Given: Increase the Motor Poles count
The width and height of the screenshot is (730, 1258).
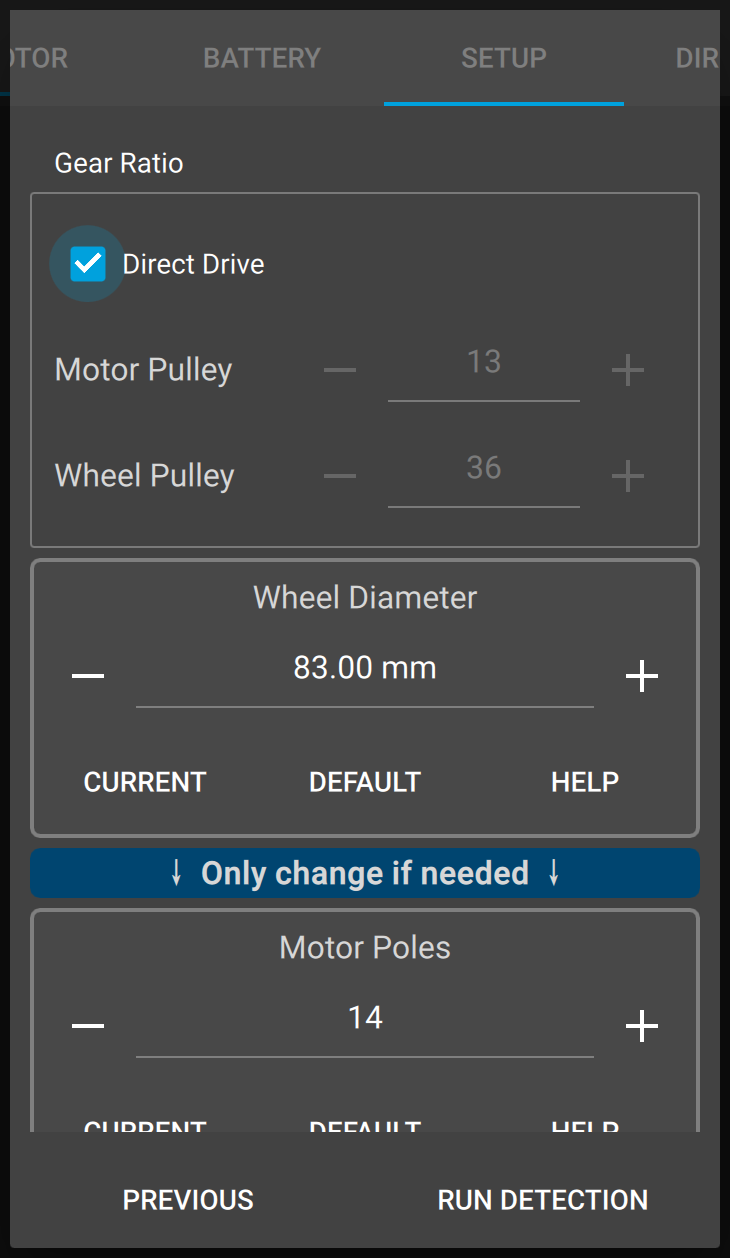Looking at the screenshot, I should click(641, 1026).
